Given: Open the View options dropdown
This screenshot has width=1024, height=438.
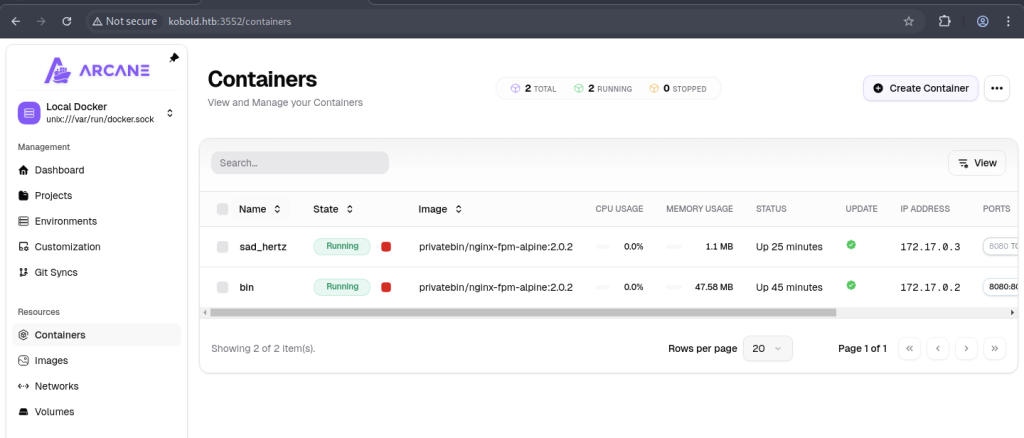Looking at the screenshot, I should click(x=977, y=163).
